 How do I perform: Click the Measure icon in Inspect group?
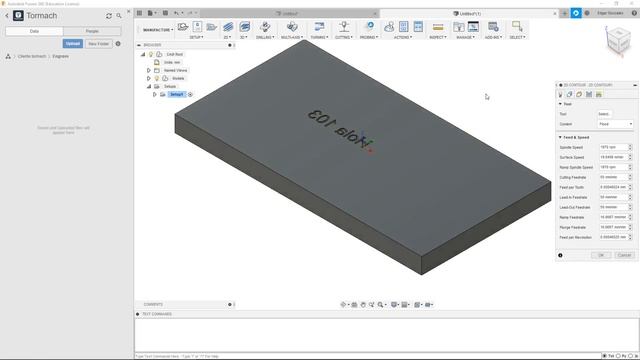tap(438, 27)
